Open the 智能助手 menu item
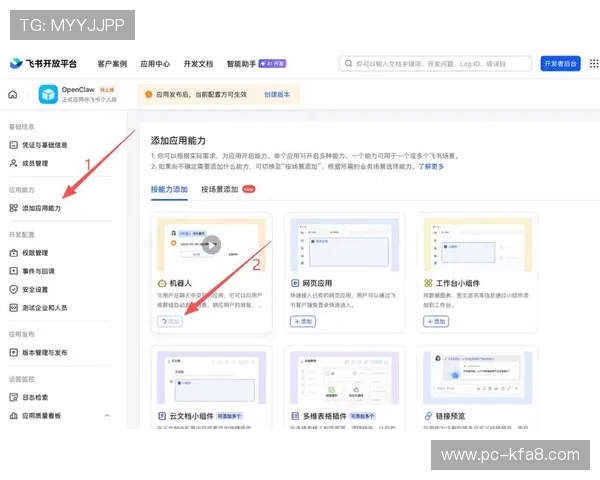Screen dimensions: 600x480 (241, 64)
